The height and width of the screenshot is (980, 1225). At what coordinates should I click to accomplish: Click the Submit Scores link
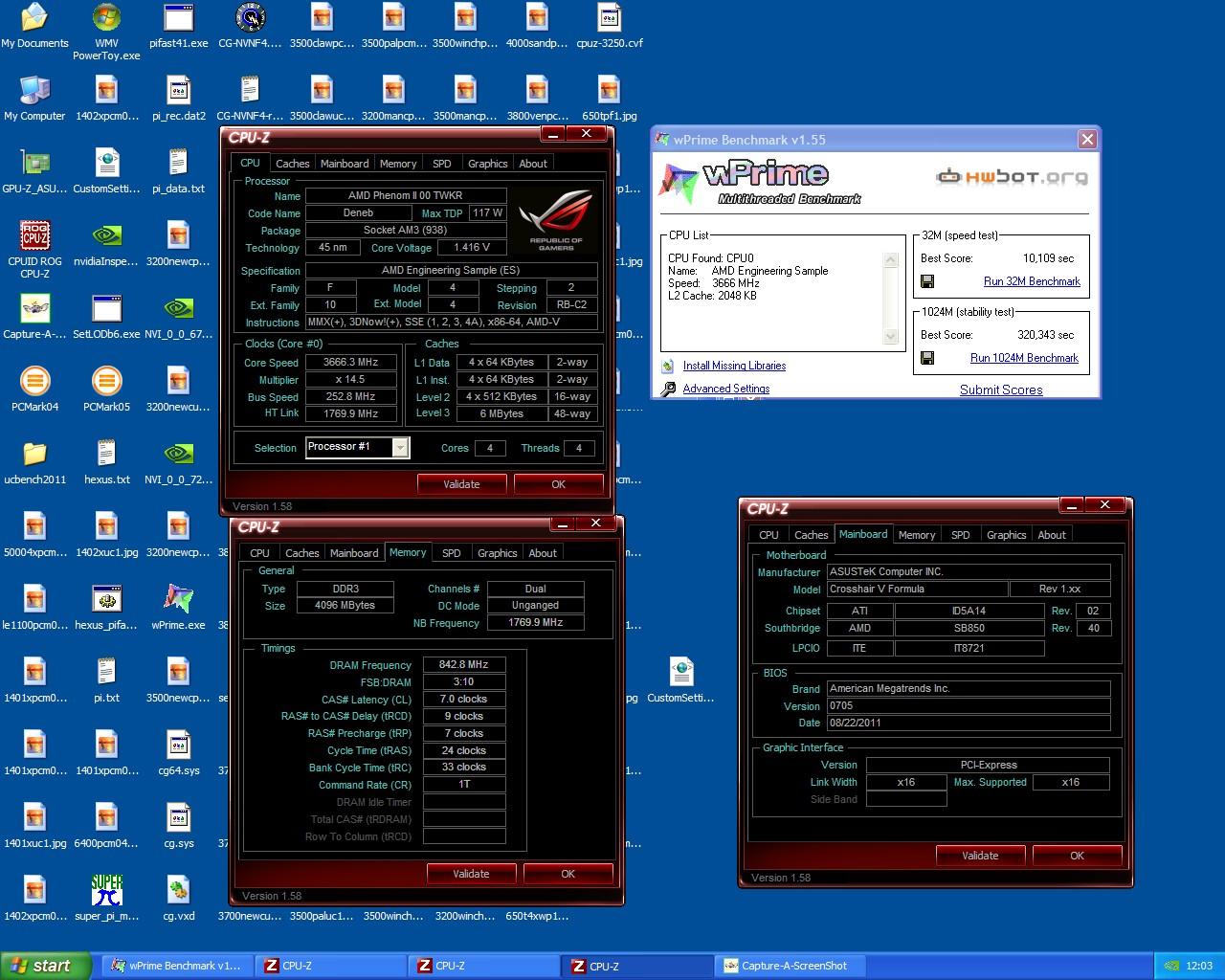[1001, 390]
